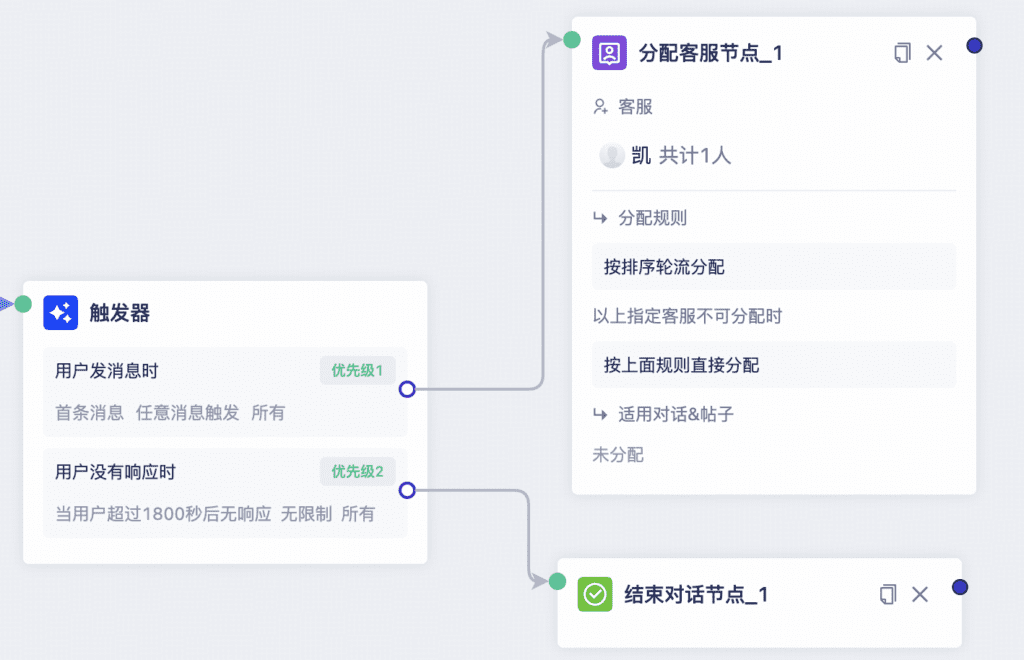Click the 任意消息触发 condition text
This screenshot has width=1024, height=660.
(187, 413)
